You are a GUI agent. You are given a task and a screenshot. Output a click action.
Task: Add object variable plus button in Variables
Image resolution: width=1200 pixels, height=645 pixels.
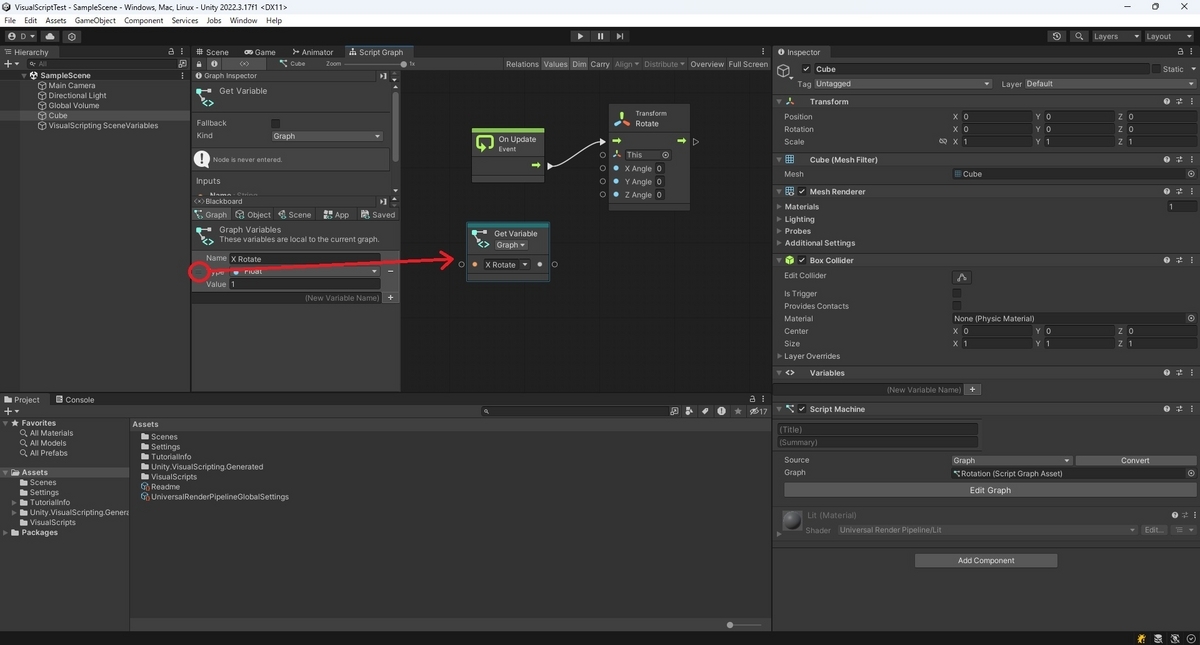(973, 390)
